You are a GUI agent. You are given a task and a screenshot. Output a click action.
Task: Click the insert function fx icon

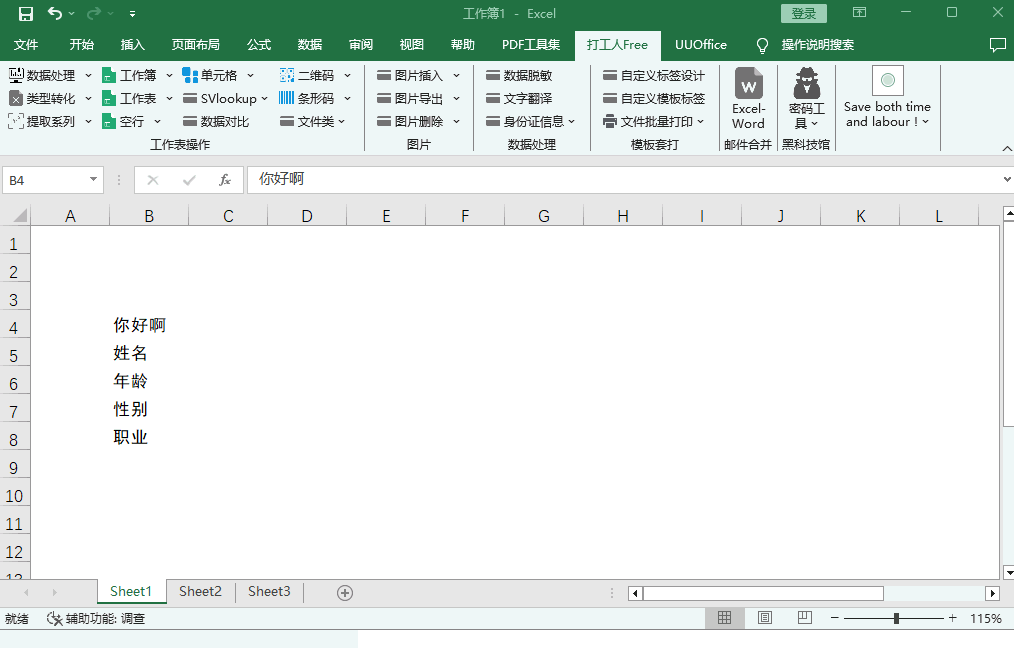[224, 180]
